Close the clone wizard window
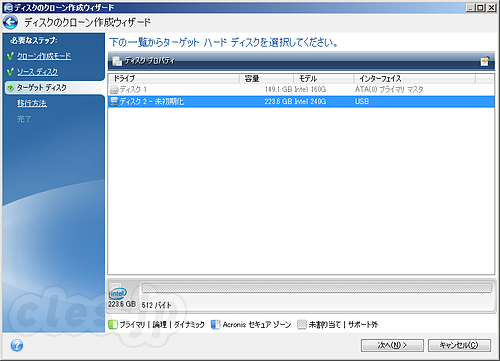Viewport: 500px width, 361px height. [x=492, y=7]
